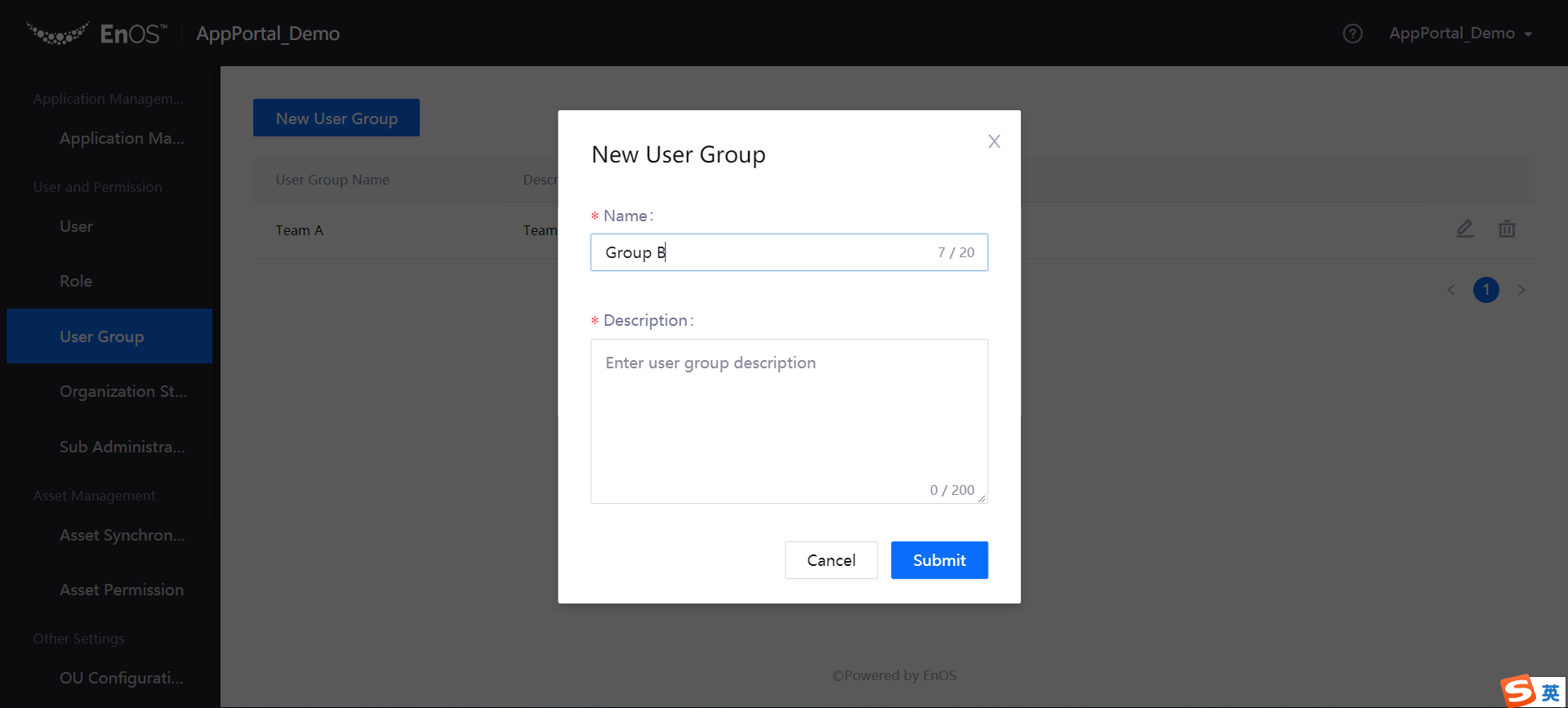Click the Sogou input method icon
This screenshot has width=1568, height=708.
(1519, 691)
